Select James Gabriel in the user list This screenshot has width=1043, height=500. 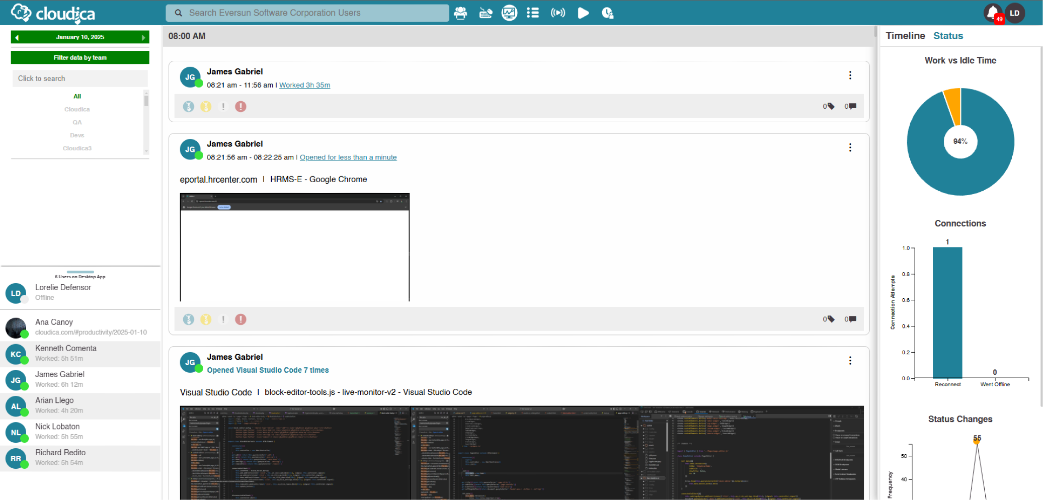[x=80, y=380]
